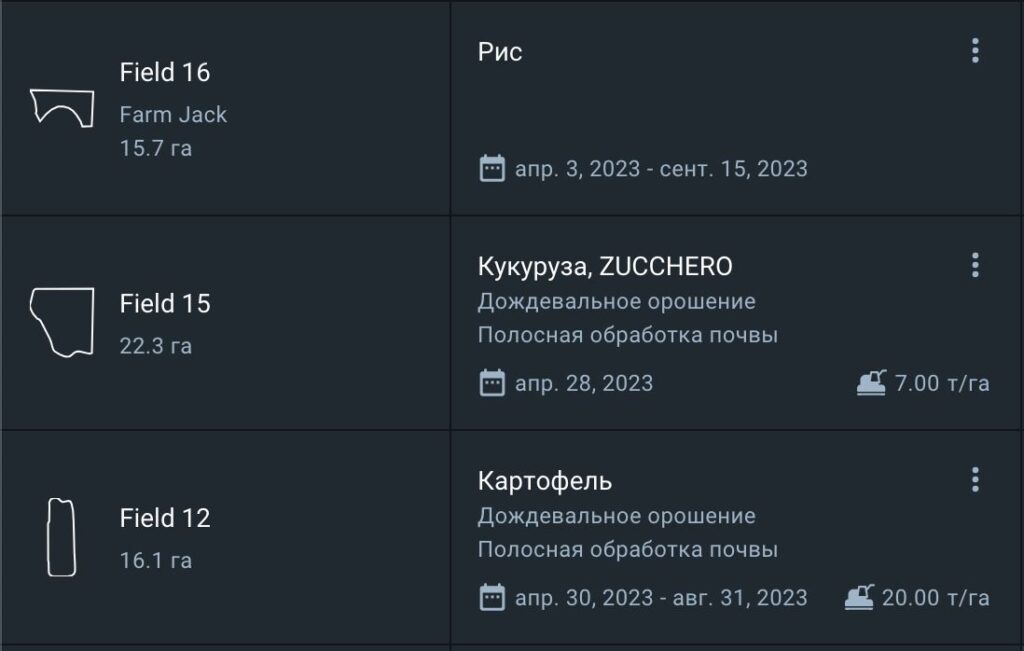The height and width of the screenshot is (651, 1024).
Task: Open the Кукуруза, ZUCCHERO options menu
Action: point(975,265)
